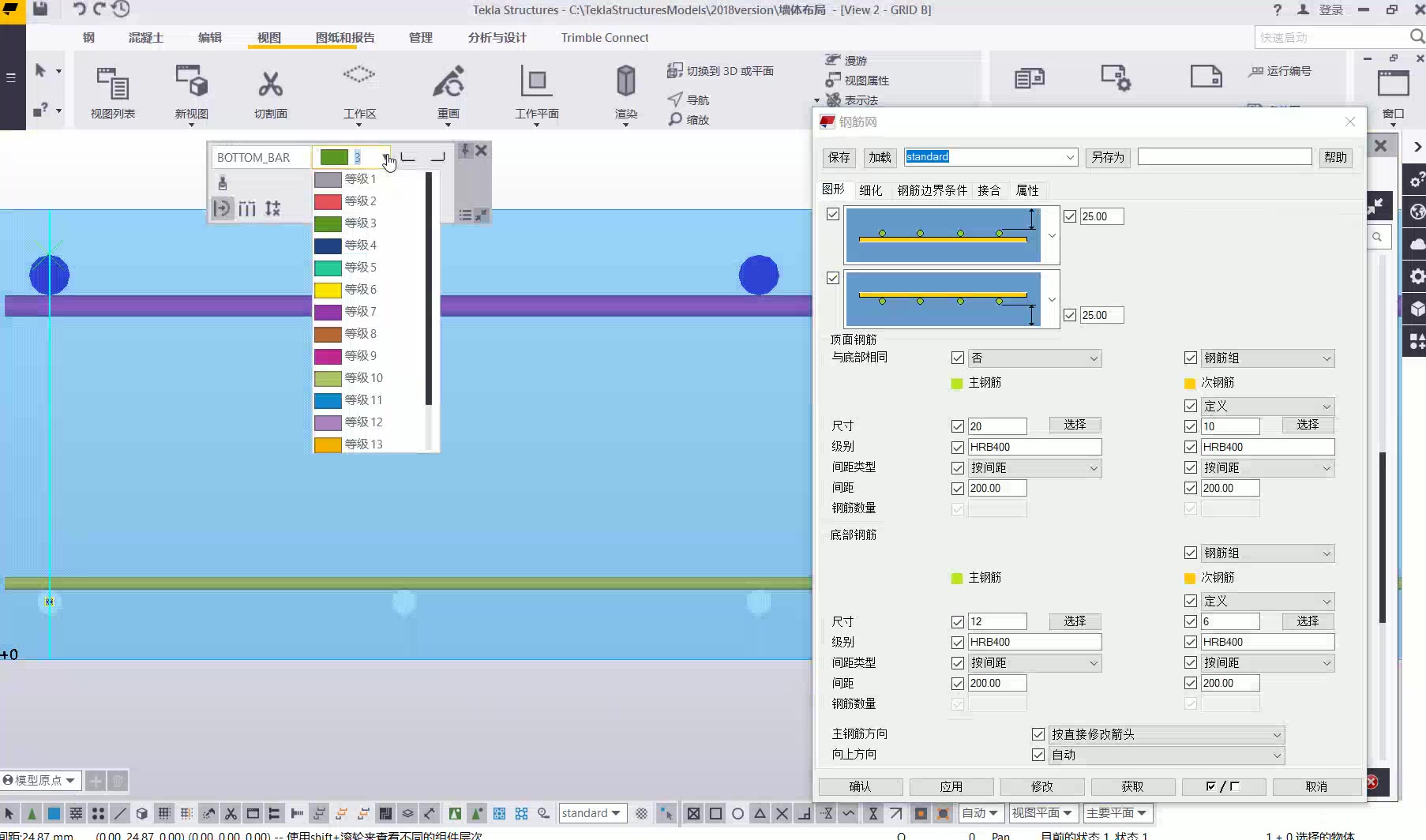Open the undo history clock icon

(x=120, y=9)
